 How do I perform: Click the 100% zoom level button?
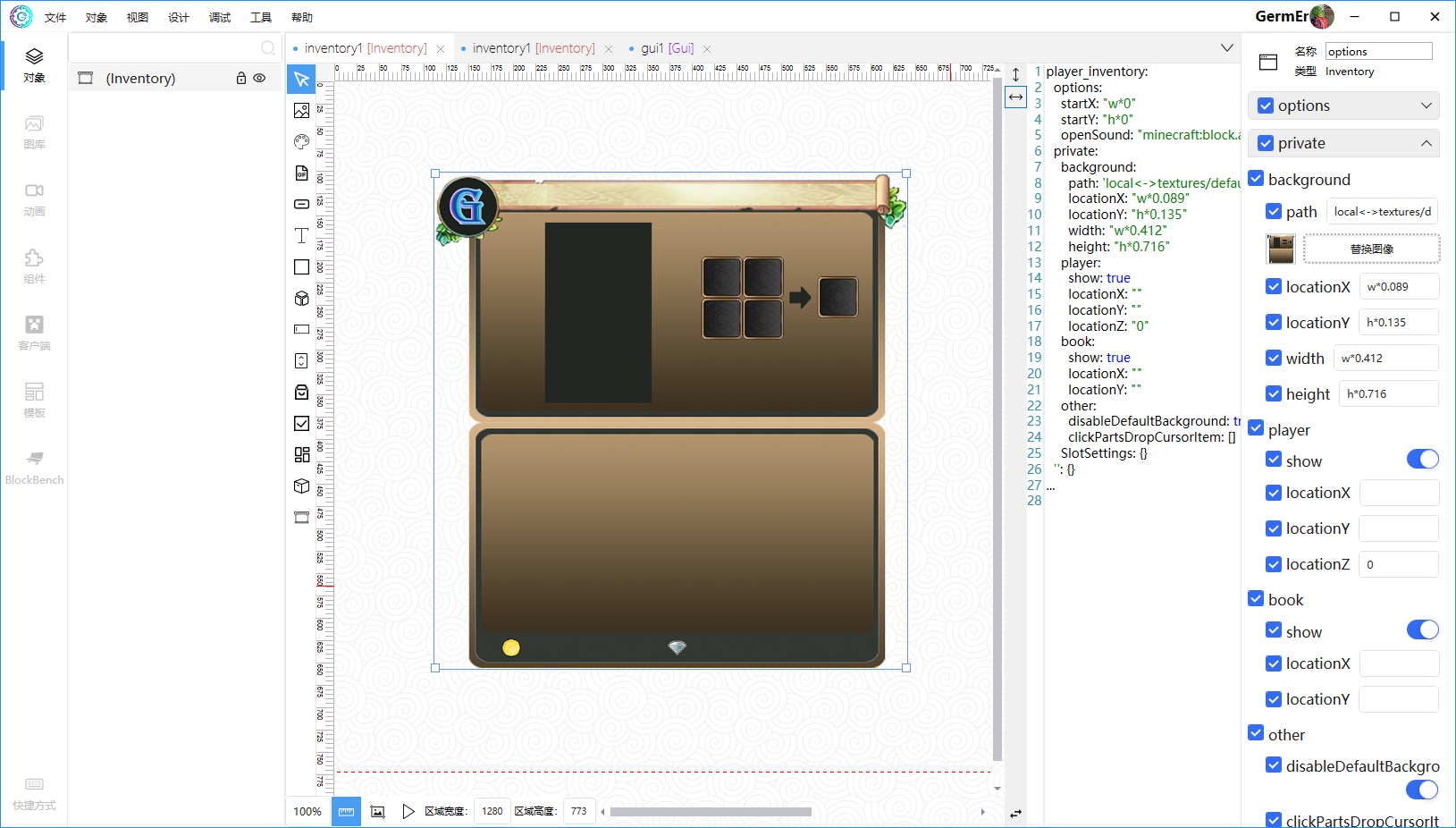click(307, 811)
